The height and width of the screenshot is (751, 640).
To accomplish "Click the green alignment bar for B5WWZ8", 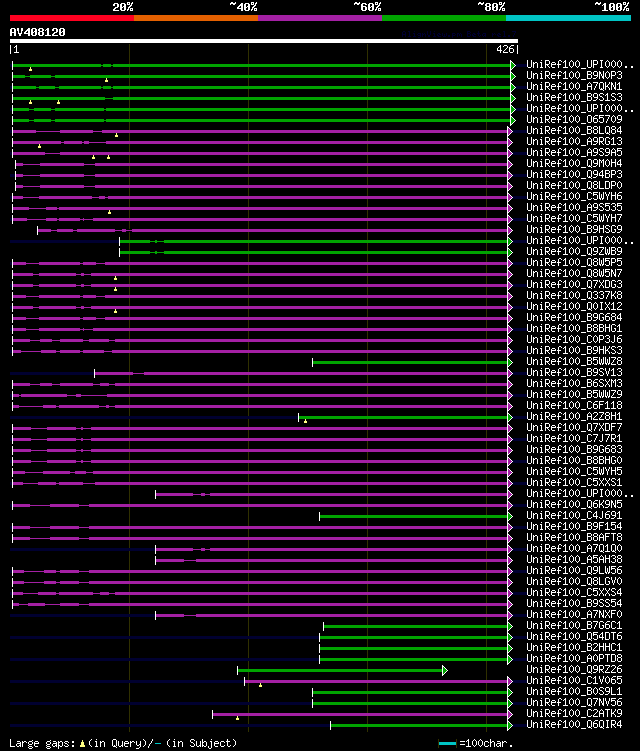I will tap(410, 363).
